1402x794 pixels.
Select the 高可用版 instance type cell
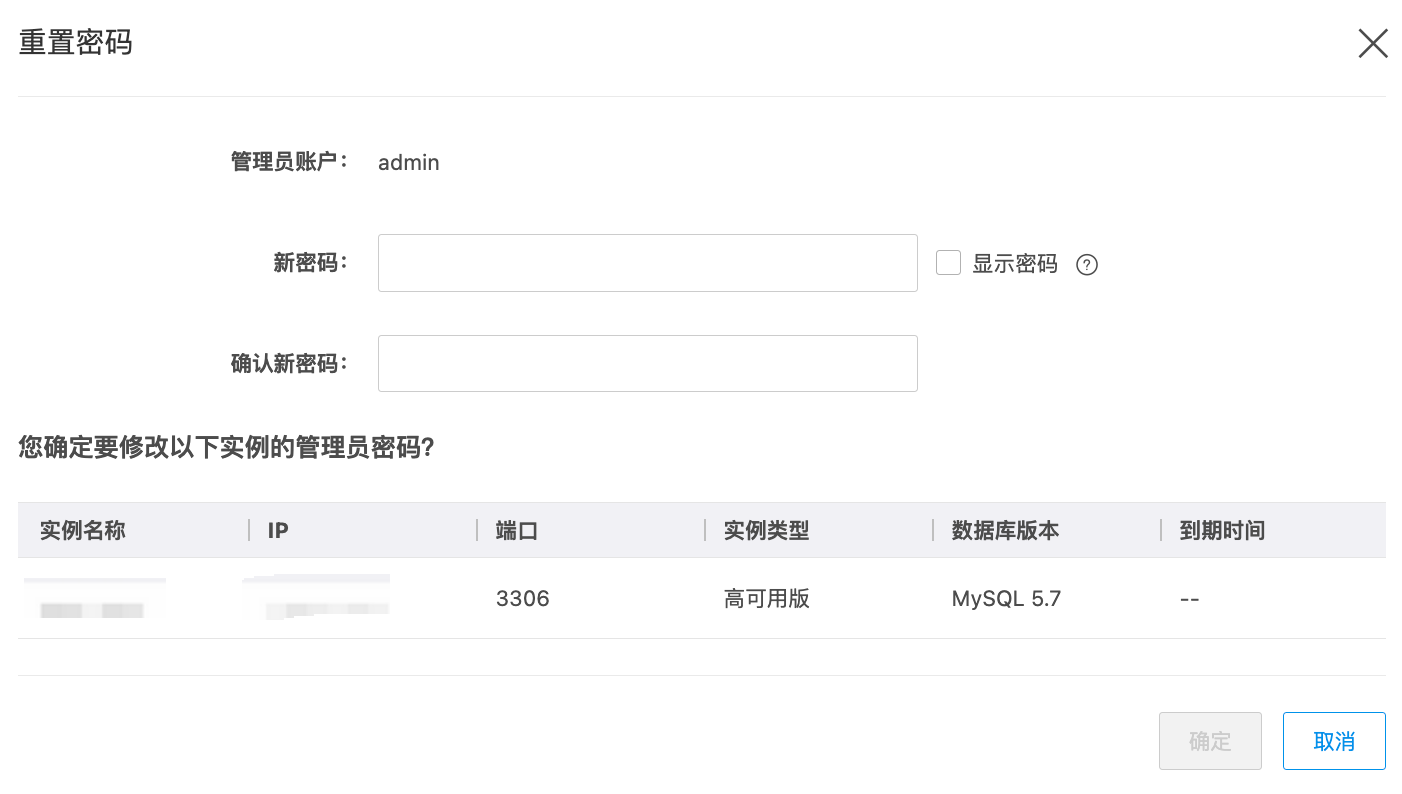[x=766, y=599]
